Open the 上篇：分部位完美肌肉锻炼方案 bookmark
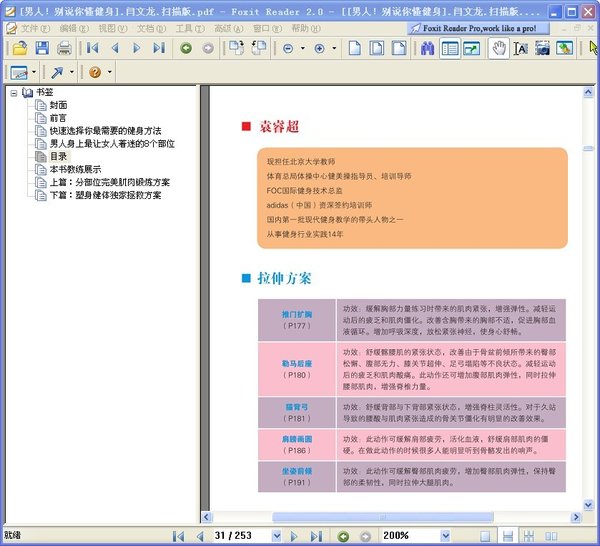 [x=109, y=182]
